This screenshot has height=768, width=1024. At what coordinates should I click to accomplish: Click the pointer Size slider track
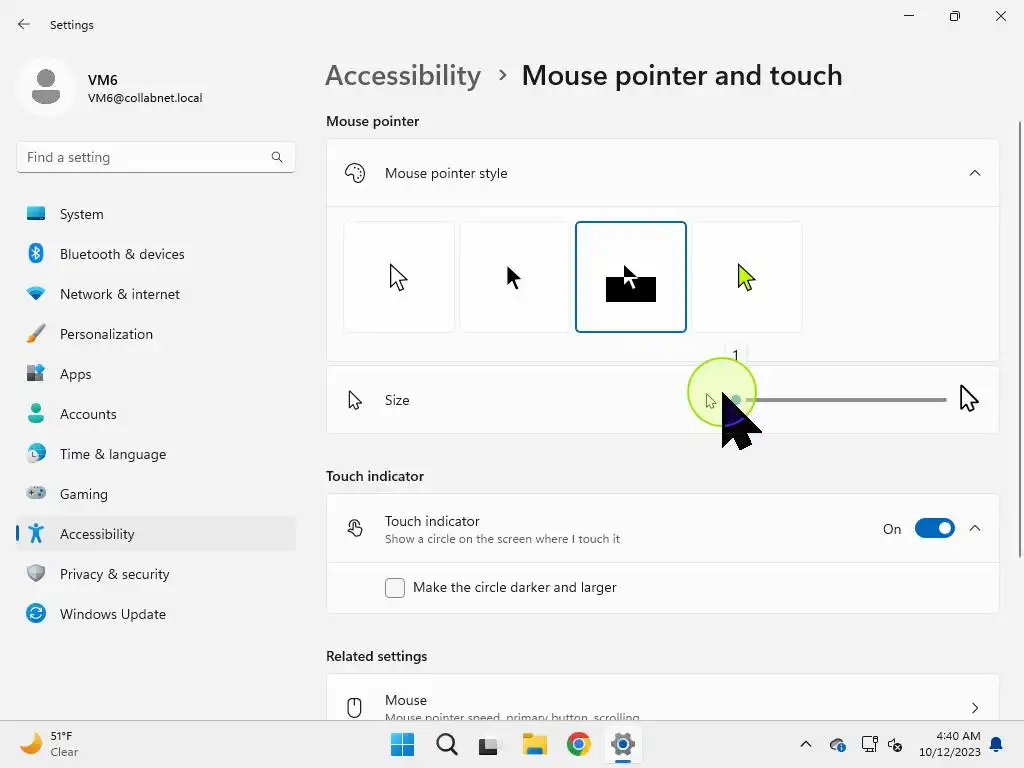point(841,400)
